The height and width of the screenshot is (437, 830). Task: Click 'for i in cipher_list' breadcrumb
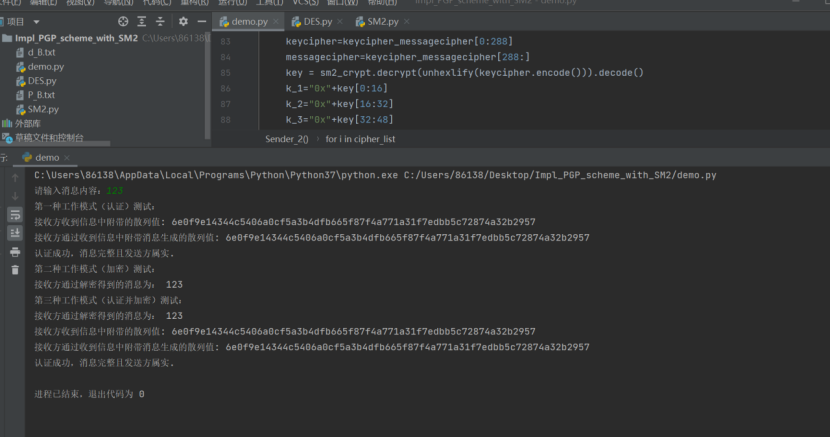pyautogui.click(x=360, y=139)
